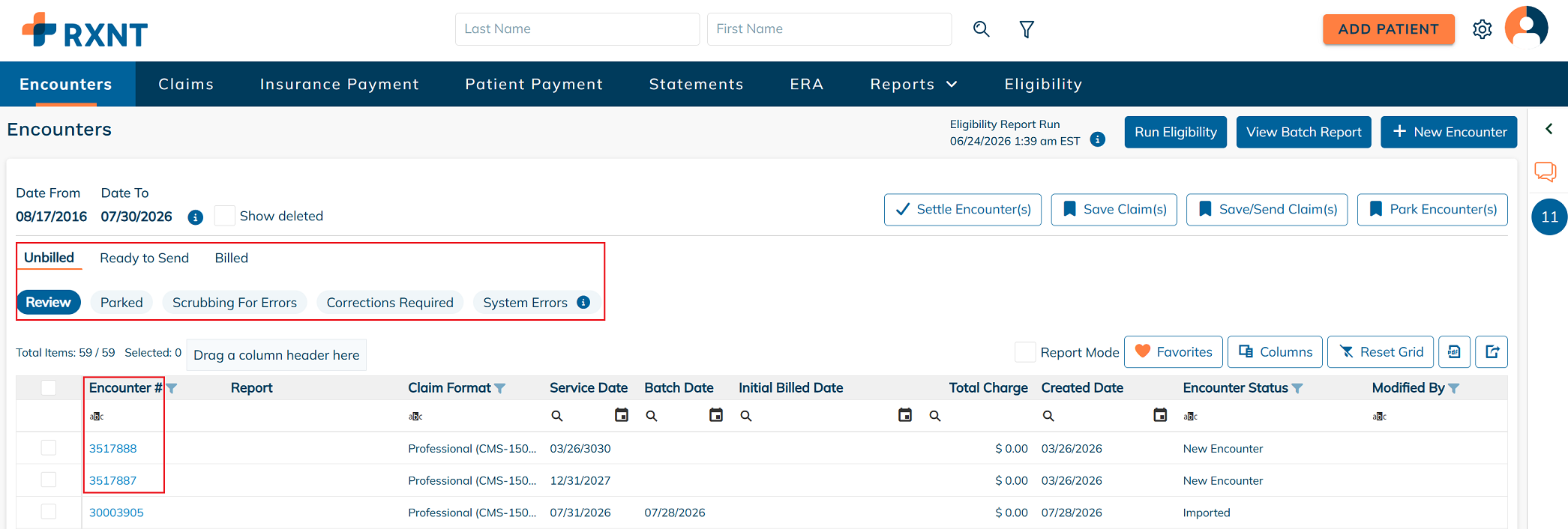
Task: Open the Insurance Payment tab
Action: (340, 84)
